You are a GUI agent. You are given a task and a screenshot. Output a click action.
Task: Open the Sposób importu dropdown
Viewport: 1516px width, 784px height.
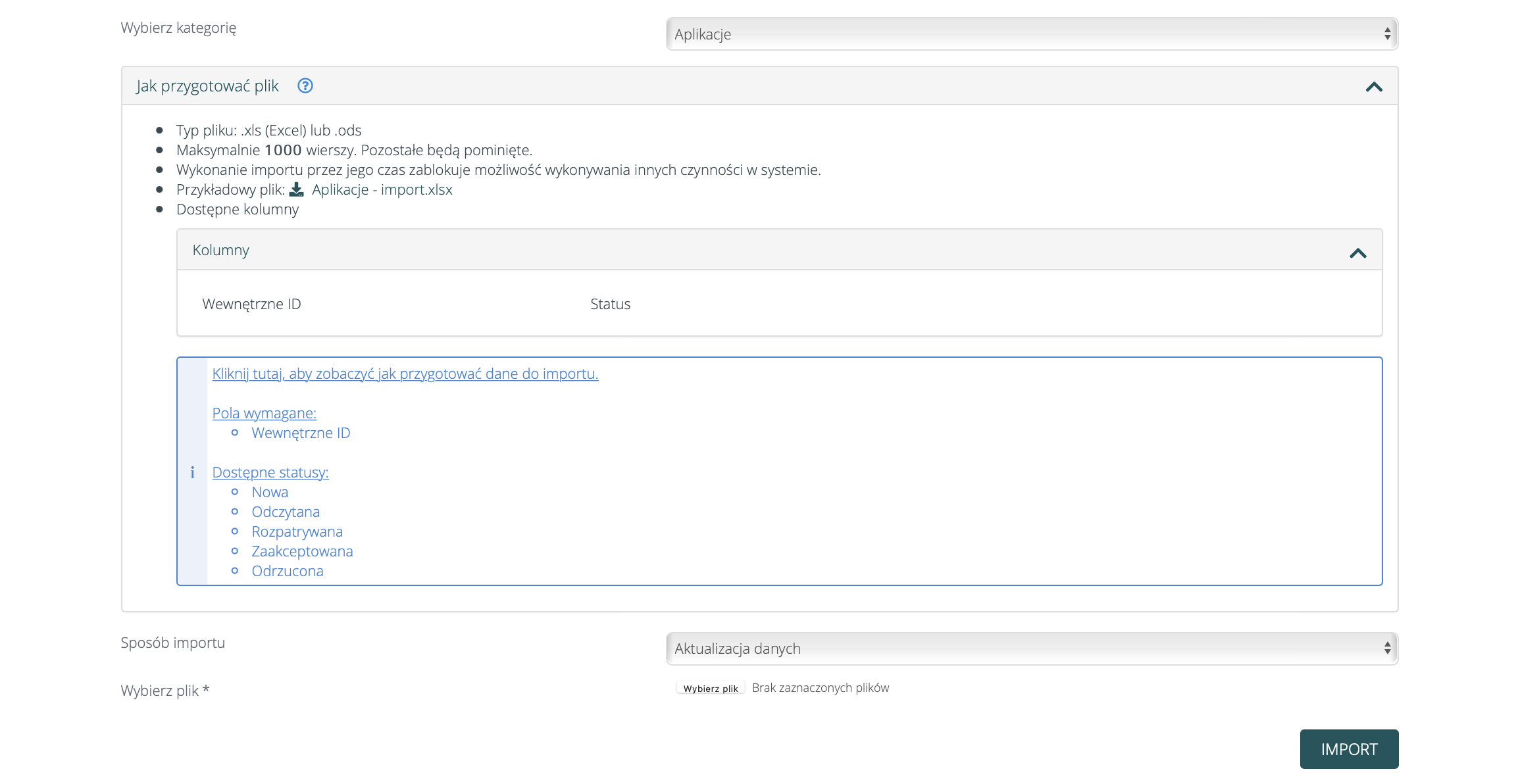tap(1031, 649)
